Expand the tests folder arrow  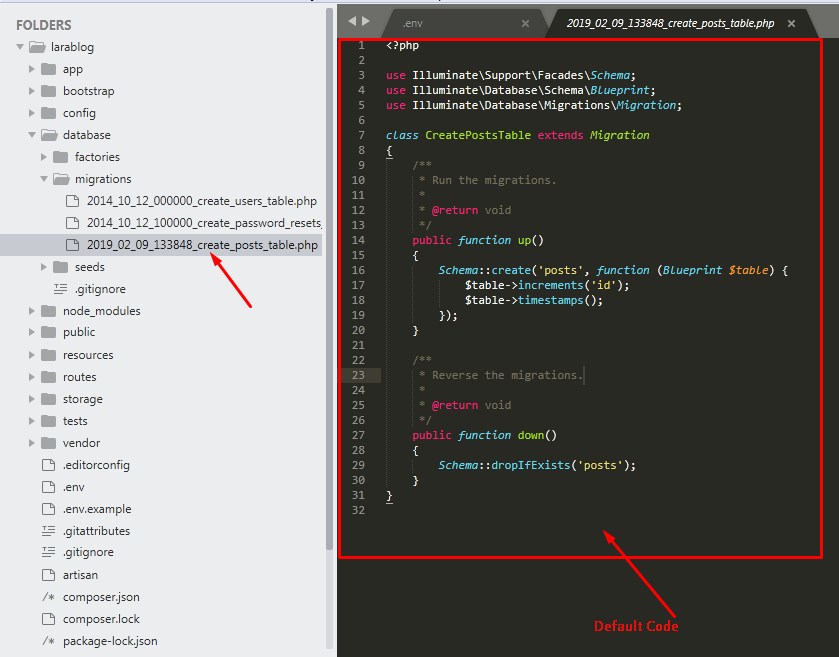point(32,421)
